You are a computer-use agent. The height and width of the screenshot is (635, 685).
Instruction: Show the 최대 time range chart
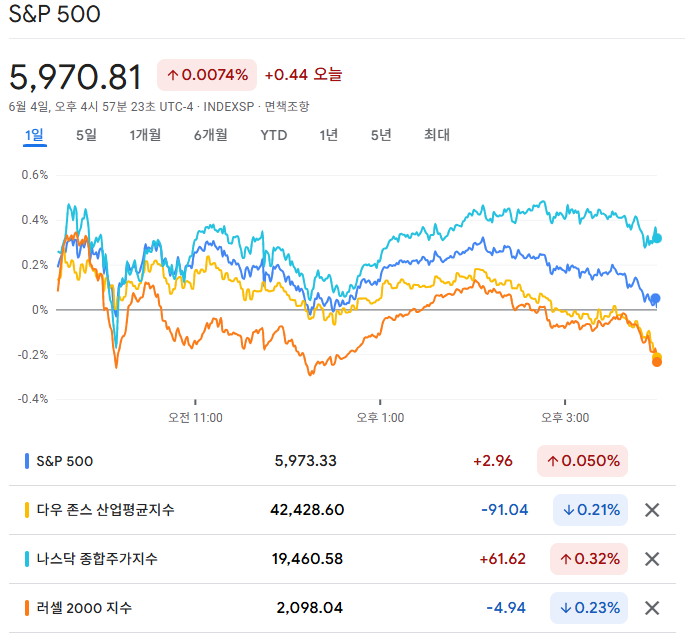[x=437, y=135]
